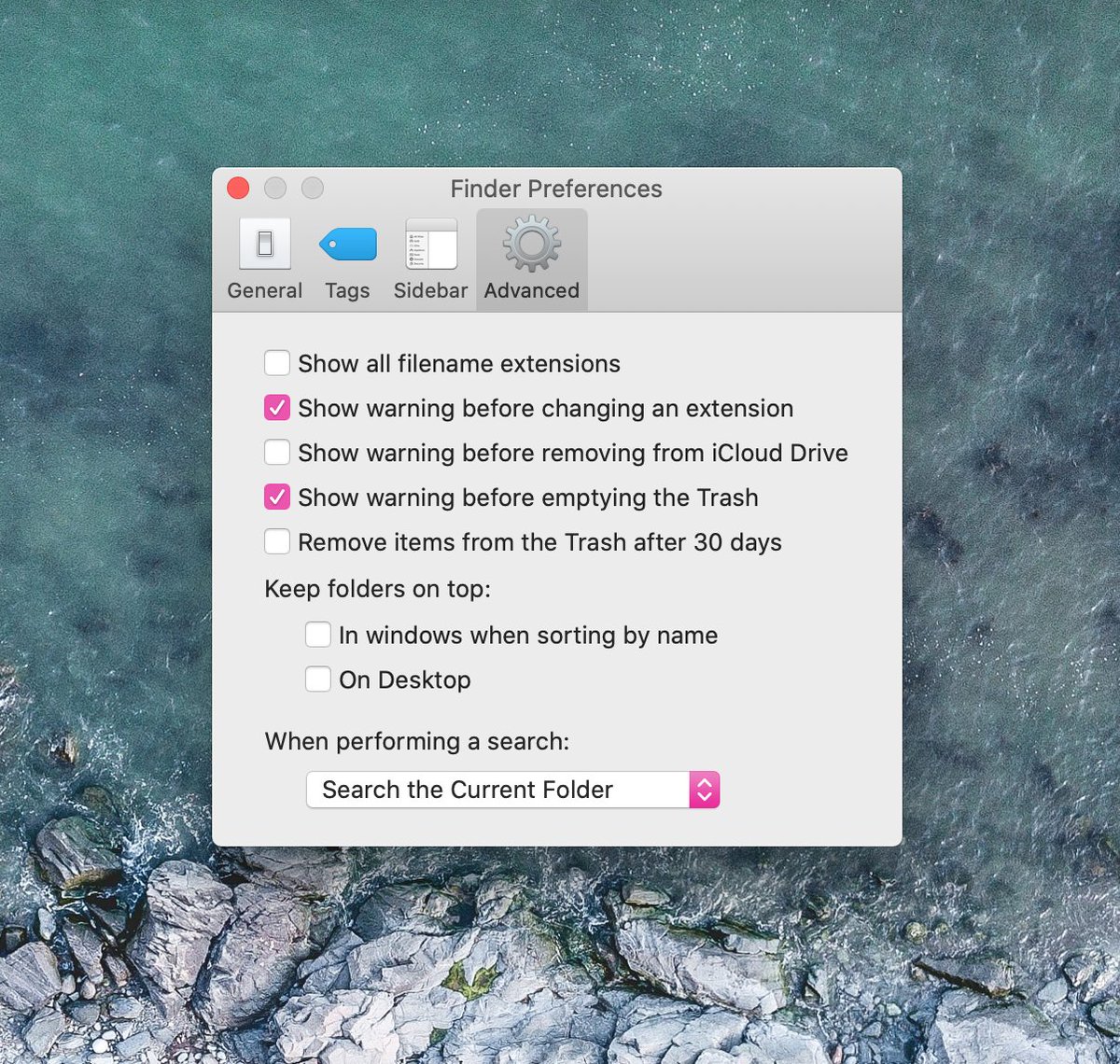
Task: Check keep folders on top On Desktop
Action: [x=318, y=679]
